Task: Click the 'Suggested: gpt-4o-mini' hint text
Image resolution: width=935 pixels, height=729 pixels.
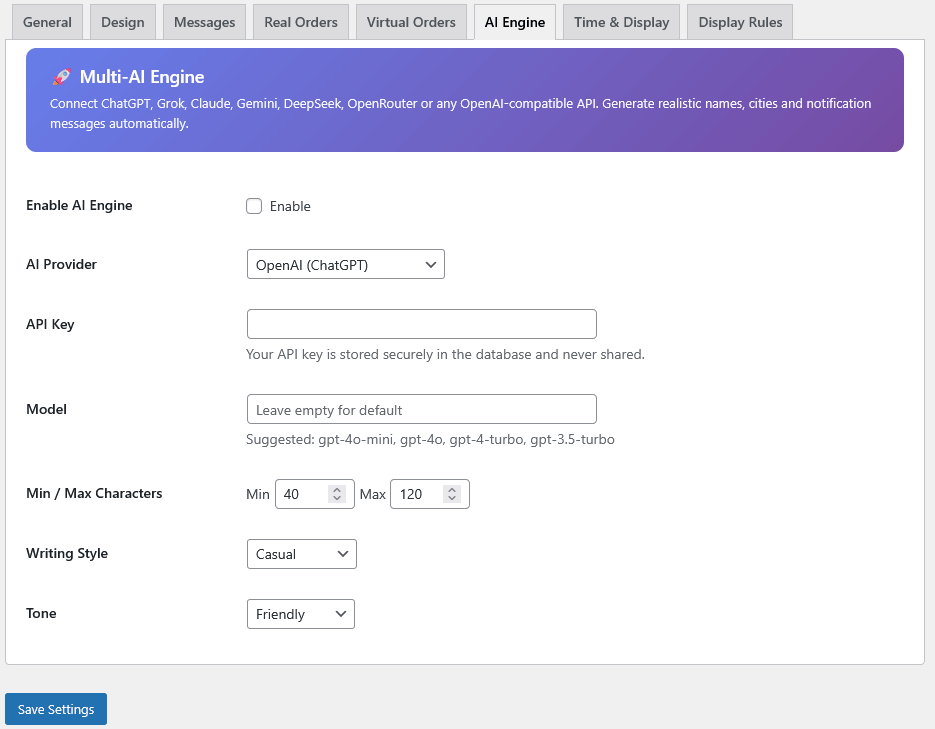Action: 430,439
